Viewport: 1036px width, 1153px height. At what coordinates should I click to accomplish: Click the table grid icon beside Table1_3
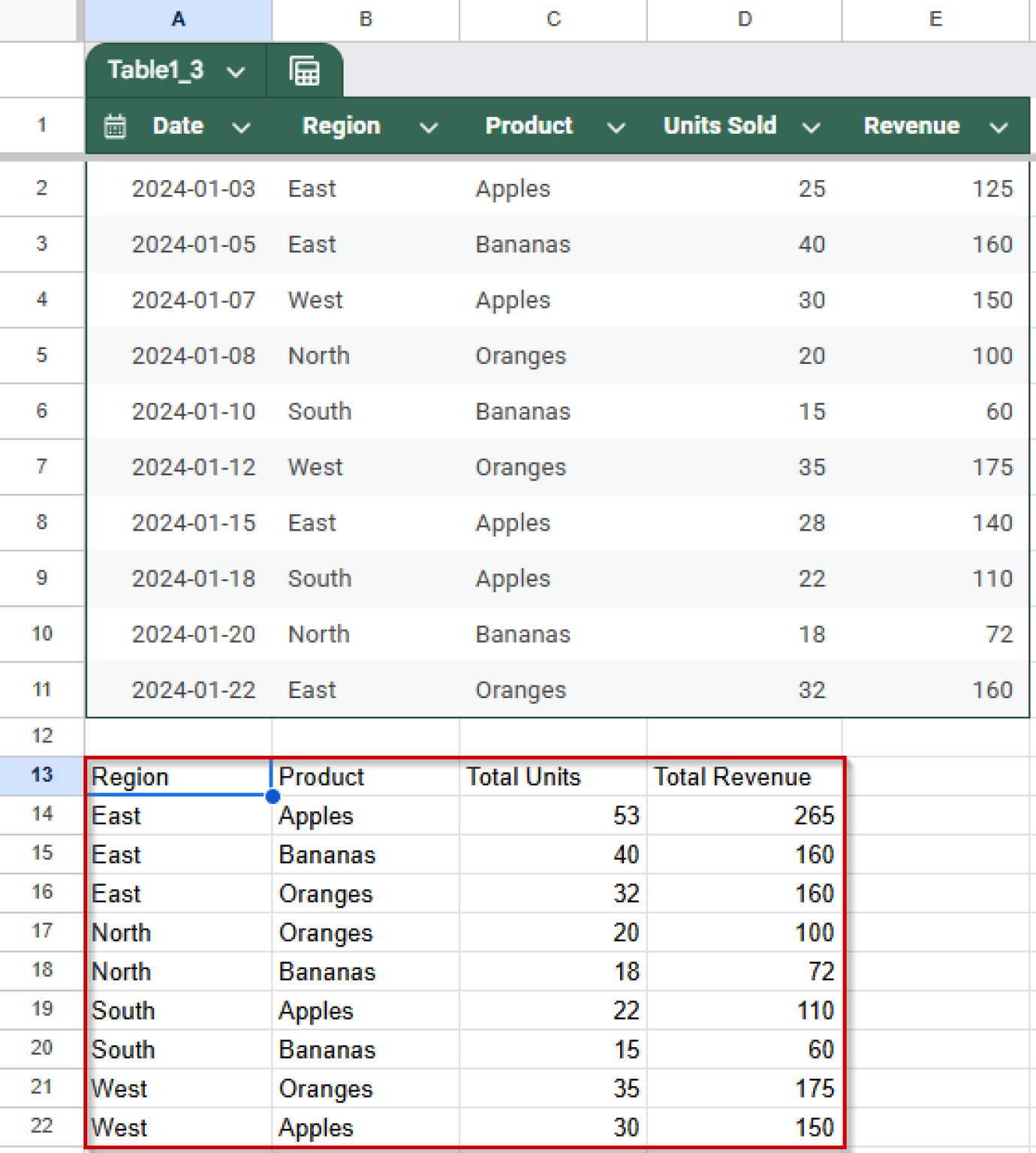click(305, 69)
